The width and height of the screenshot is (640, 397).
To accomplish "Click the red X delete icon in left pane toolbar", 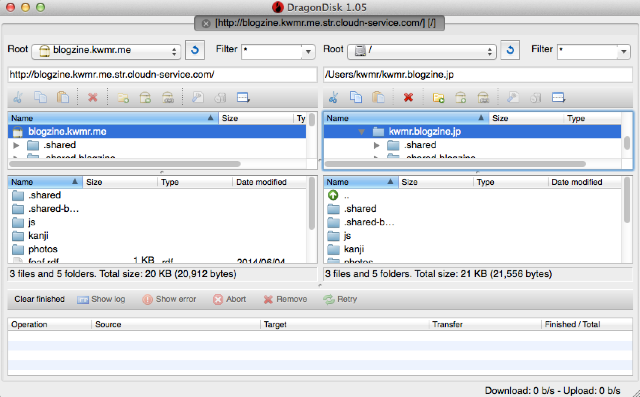I will 93,98.
